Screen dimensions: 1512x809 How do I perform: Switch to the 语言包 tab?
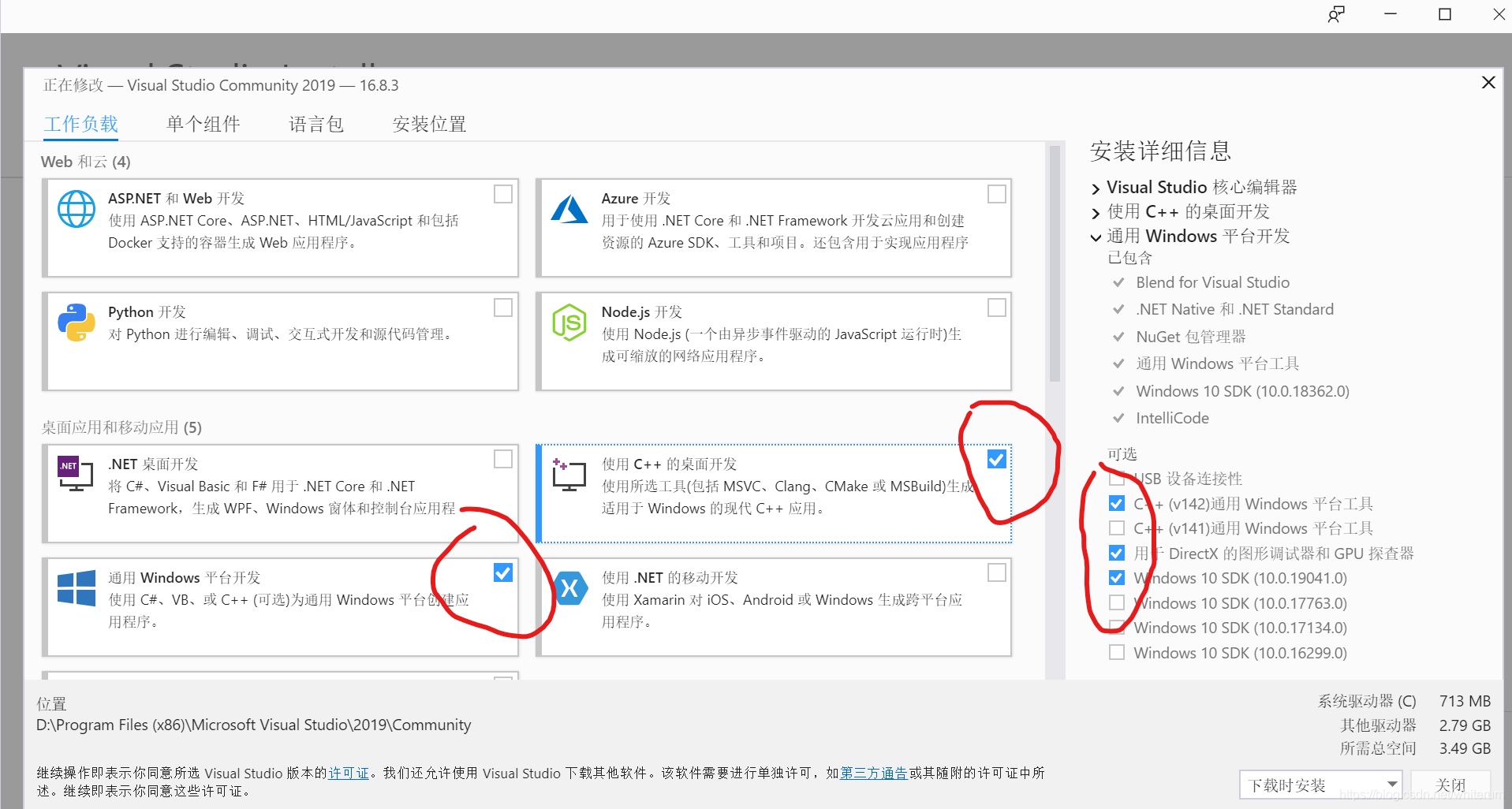pos(316,124)
